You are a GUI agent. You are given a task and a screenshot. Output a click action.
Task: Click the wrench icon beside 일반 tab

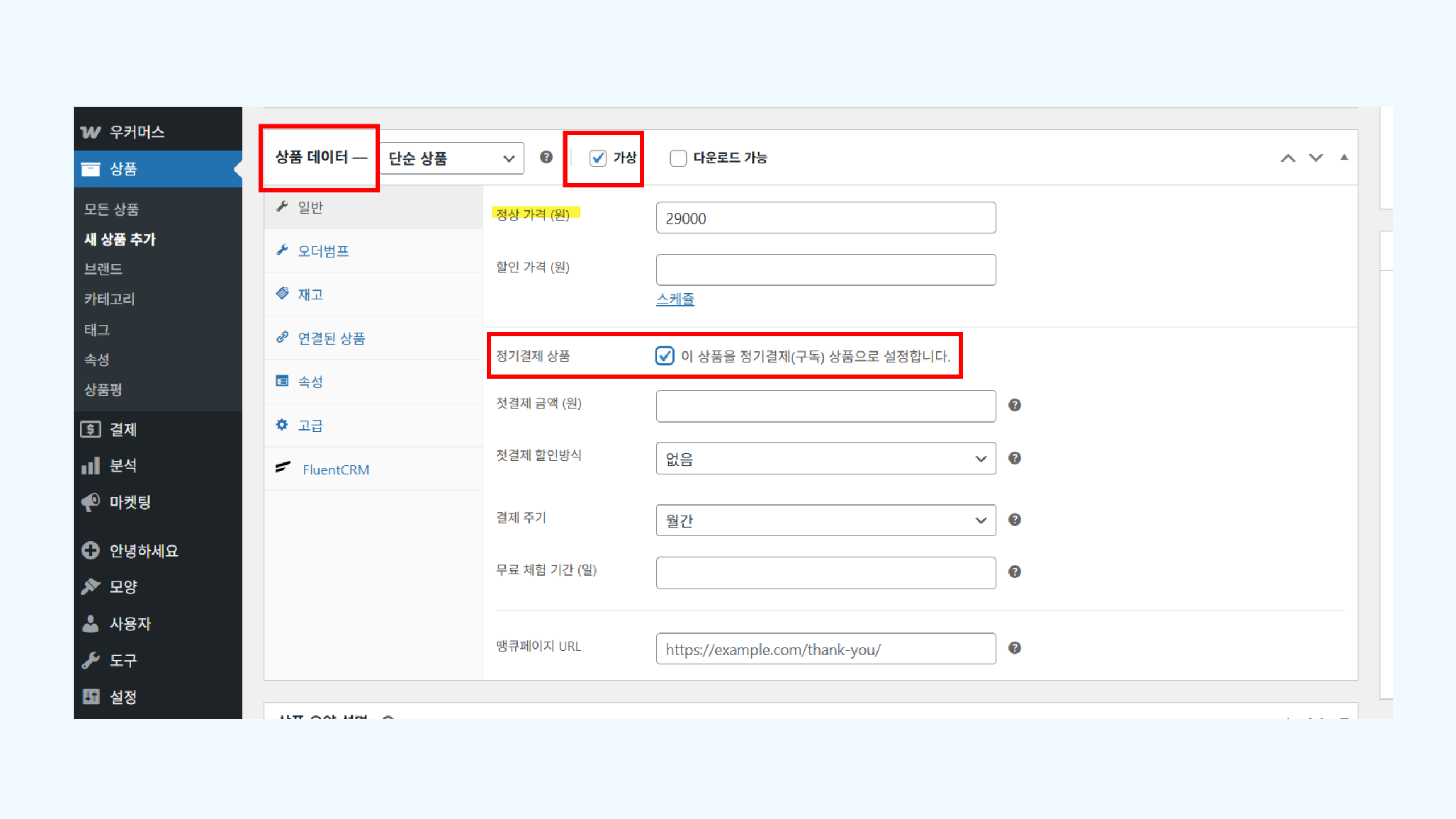[282, 206]
